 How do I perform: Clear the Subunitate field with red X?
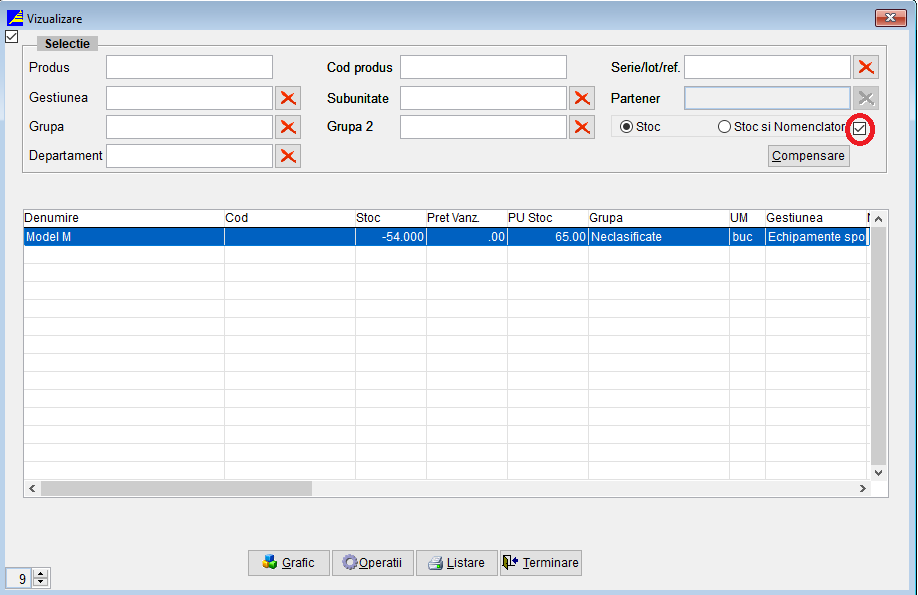click(x=582, y=98)
